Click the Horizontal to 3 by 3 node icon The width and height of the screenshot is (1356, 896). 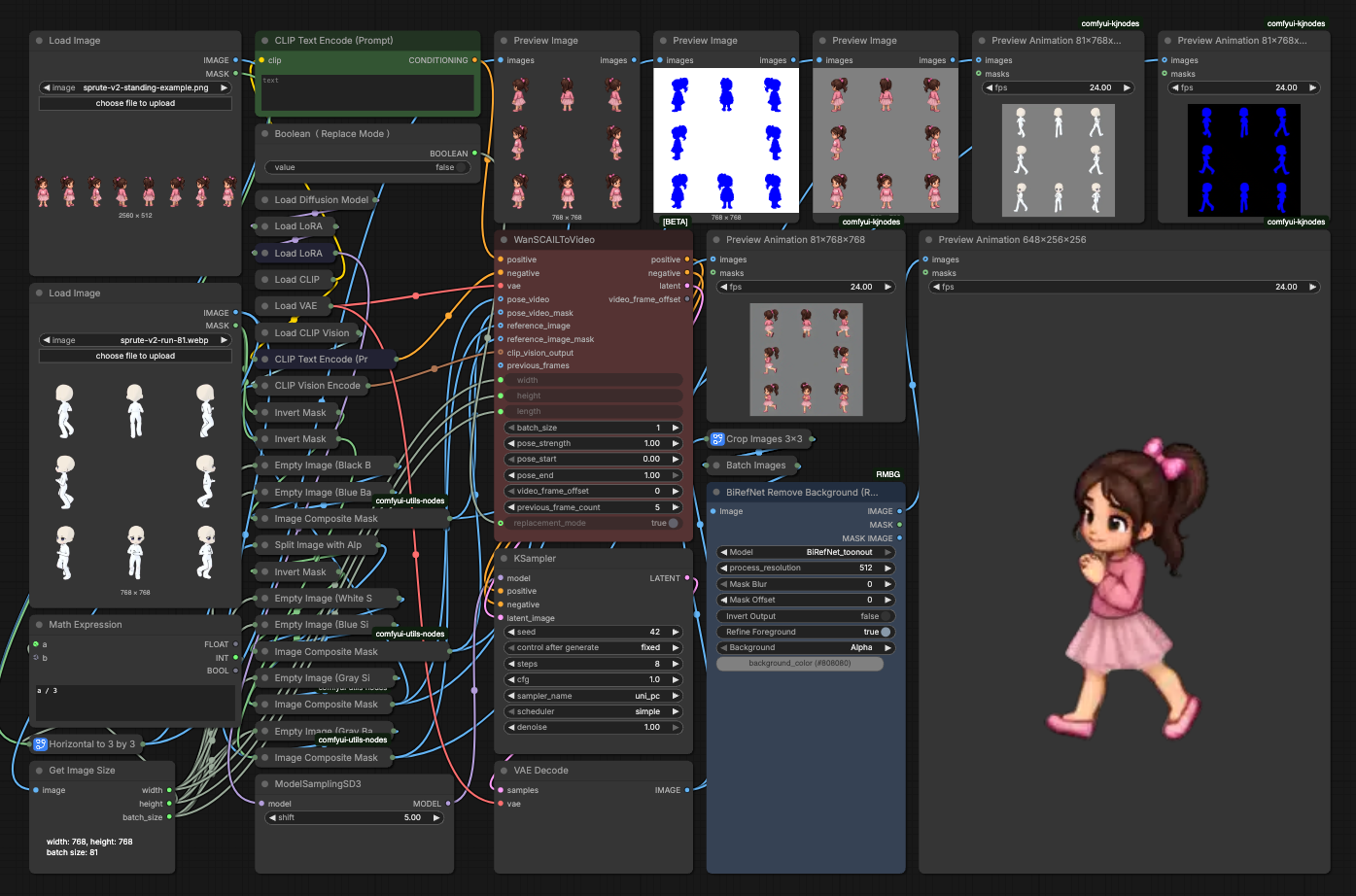41,744
